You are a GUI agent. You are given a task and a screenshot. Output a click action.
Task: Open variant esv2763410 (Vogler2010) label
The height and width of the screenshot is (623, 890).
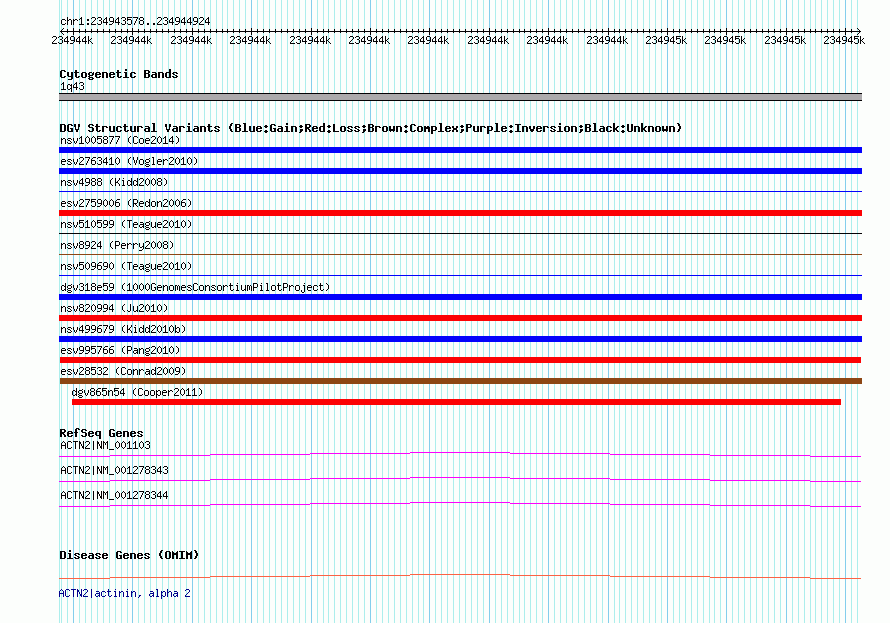(129, 161)
